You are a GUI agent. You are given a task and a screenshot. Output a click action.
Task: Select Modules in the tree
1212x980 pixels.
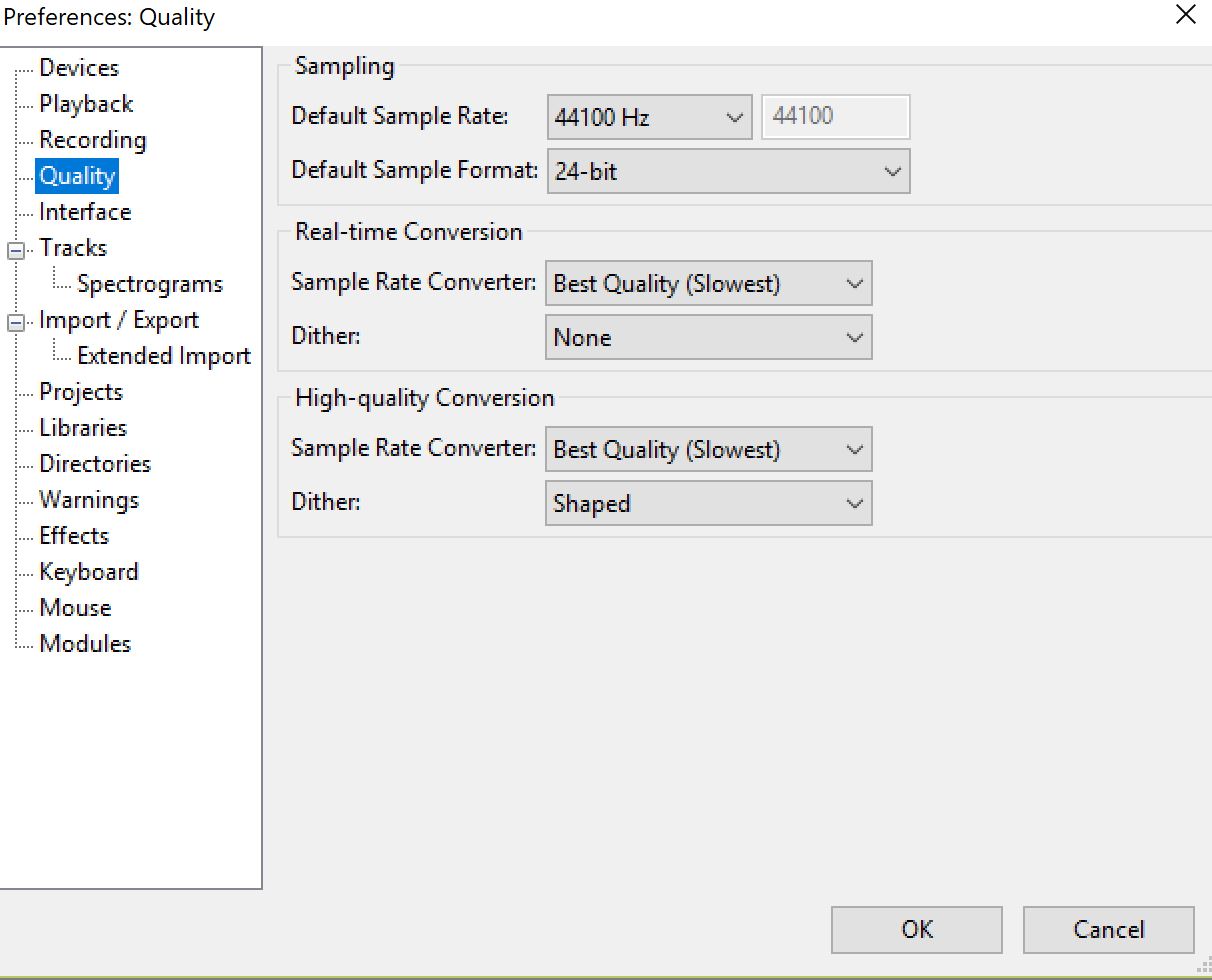pyautogui.click(x=85, y=644)
